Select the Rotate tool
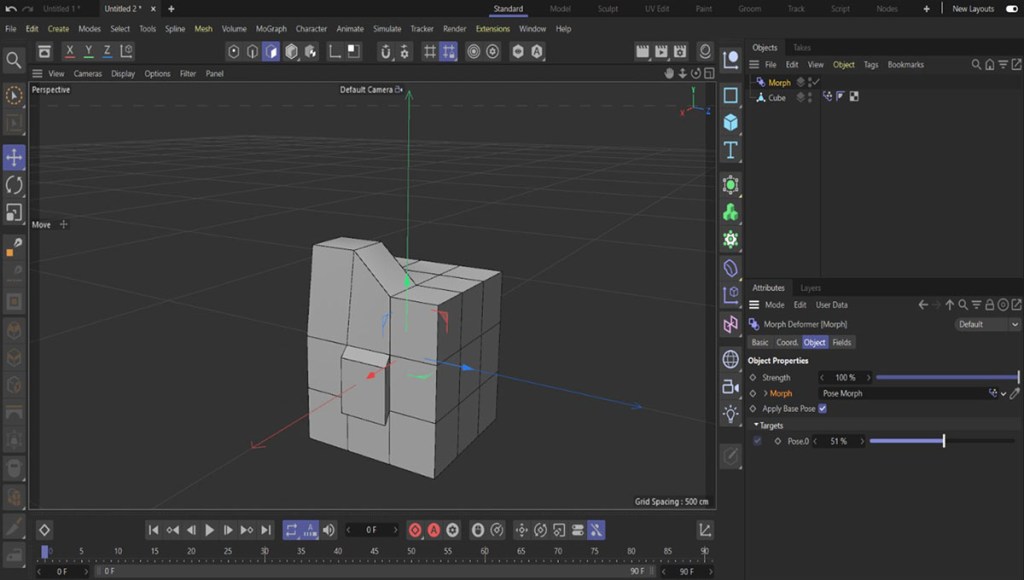 point(14,184)
